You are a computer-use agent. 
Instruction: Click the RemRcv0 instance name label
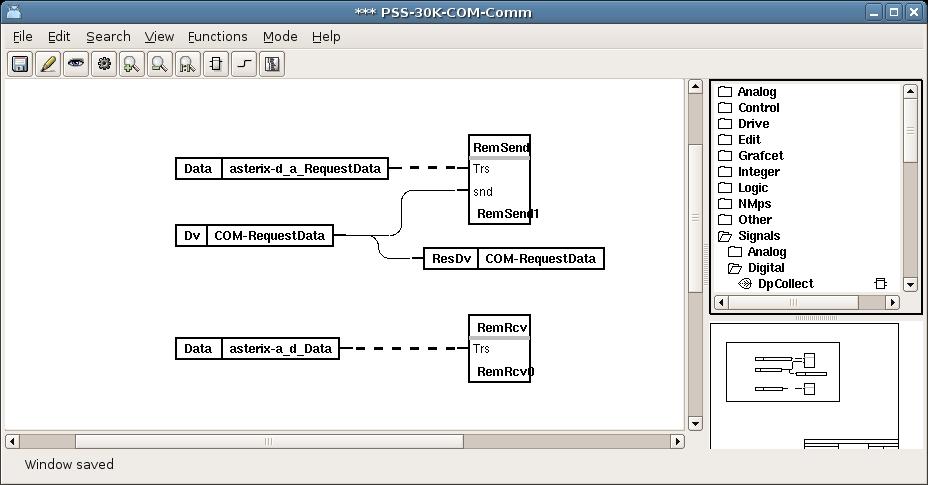coord(505,372)
